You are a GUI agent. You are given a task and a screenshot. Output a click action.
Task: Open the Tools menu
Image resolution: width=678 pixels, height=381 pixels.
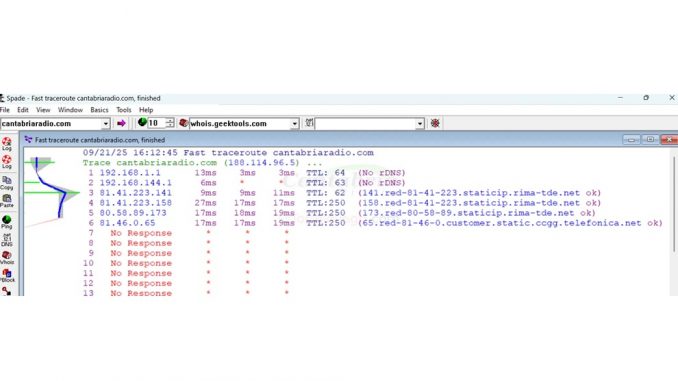(123, 110)
